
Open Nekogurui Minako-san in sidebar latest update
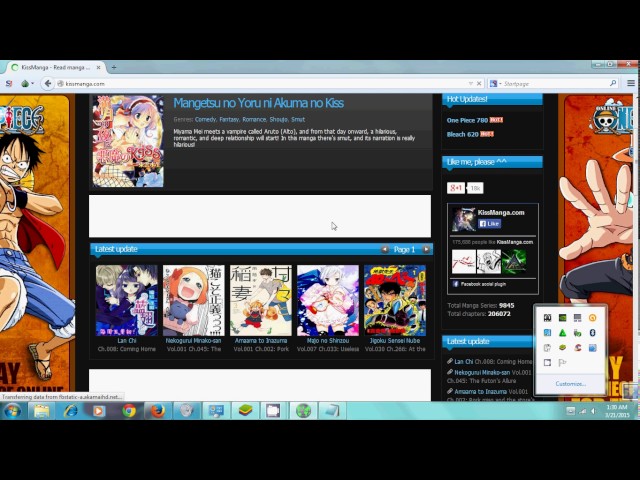pyautogui.click(x=482, y=373)
